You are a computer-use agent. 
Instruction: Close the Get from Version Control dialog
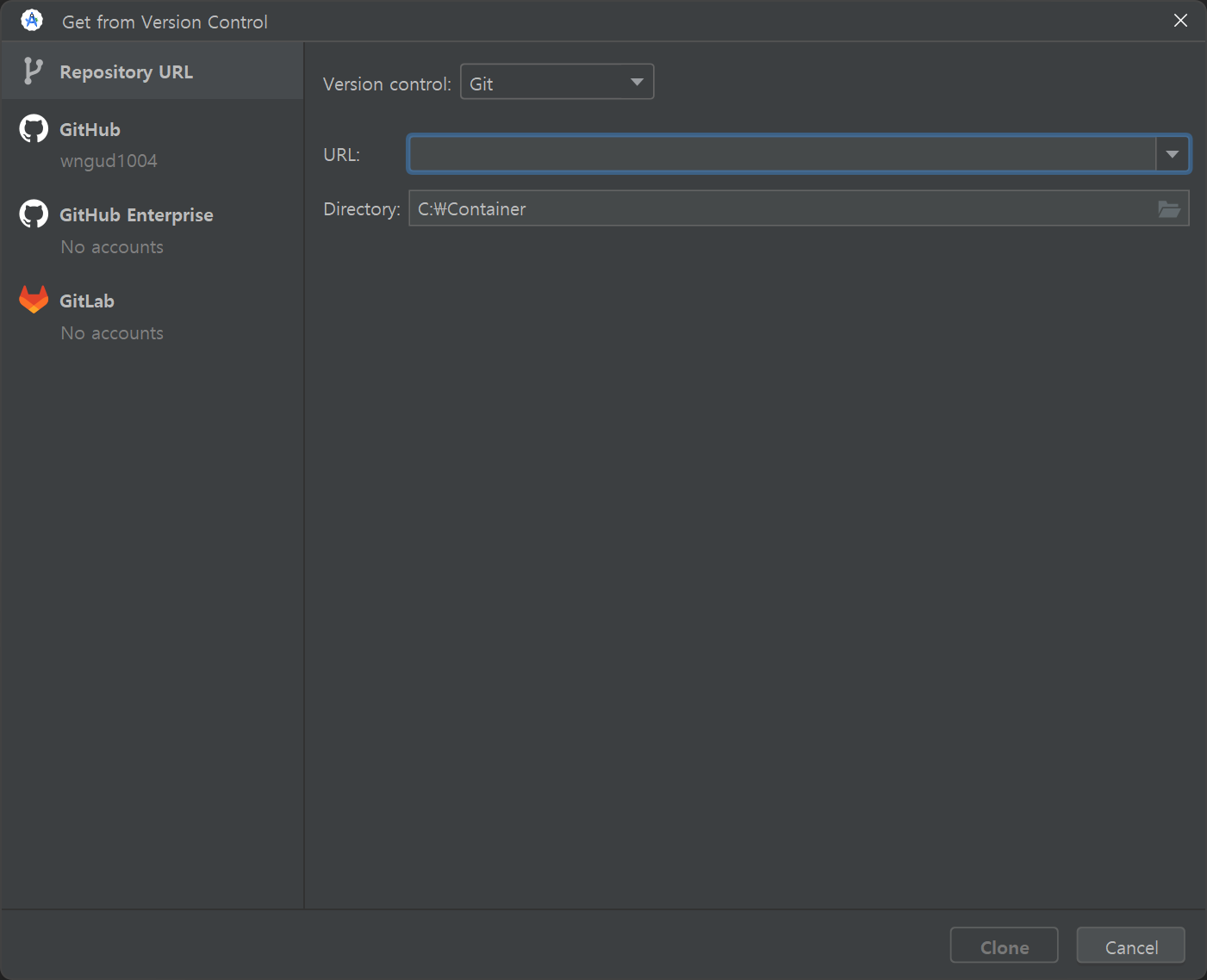click(x=1180, y=21)
